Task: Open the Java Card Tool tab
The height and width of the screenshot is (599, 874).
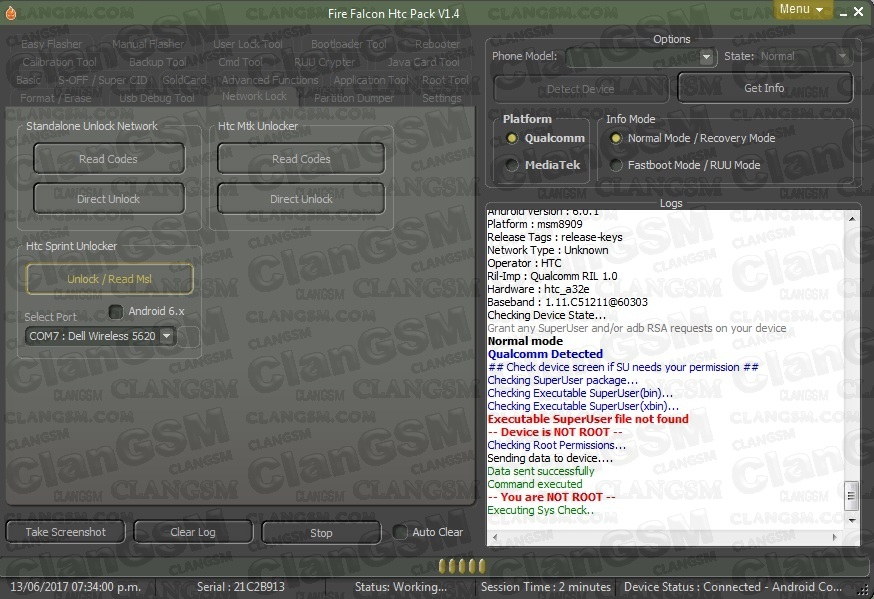Action: coord(424,62)
